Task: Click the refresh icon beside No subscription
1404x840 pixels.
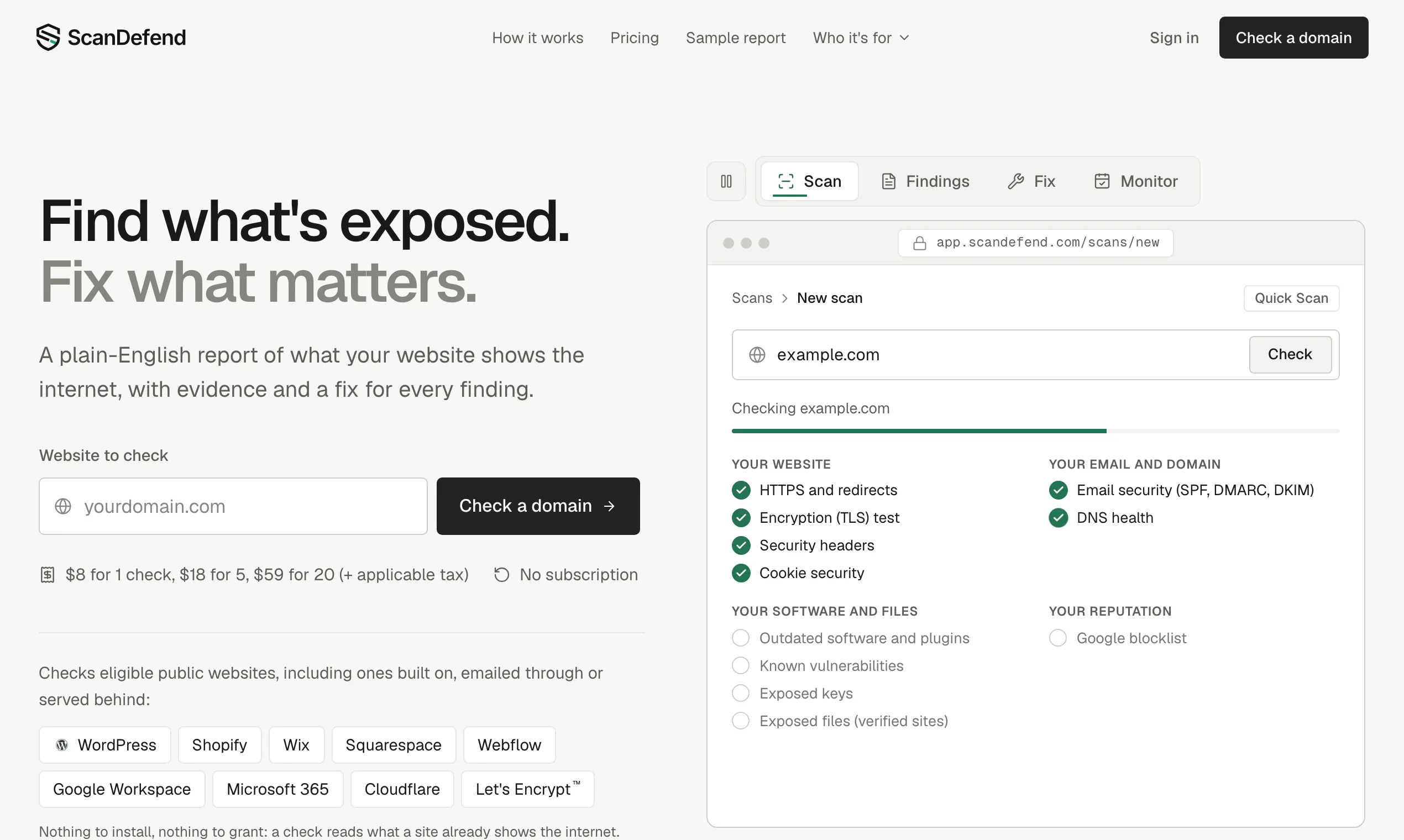Action: pos(501,575)
